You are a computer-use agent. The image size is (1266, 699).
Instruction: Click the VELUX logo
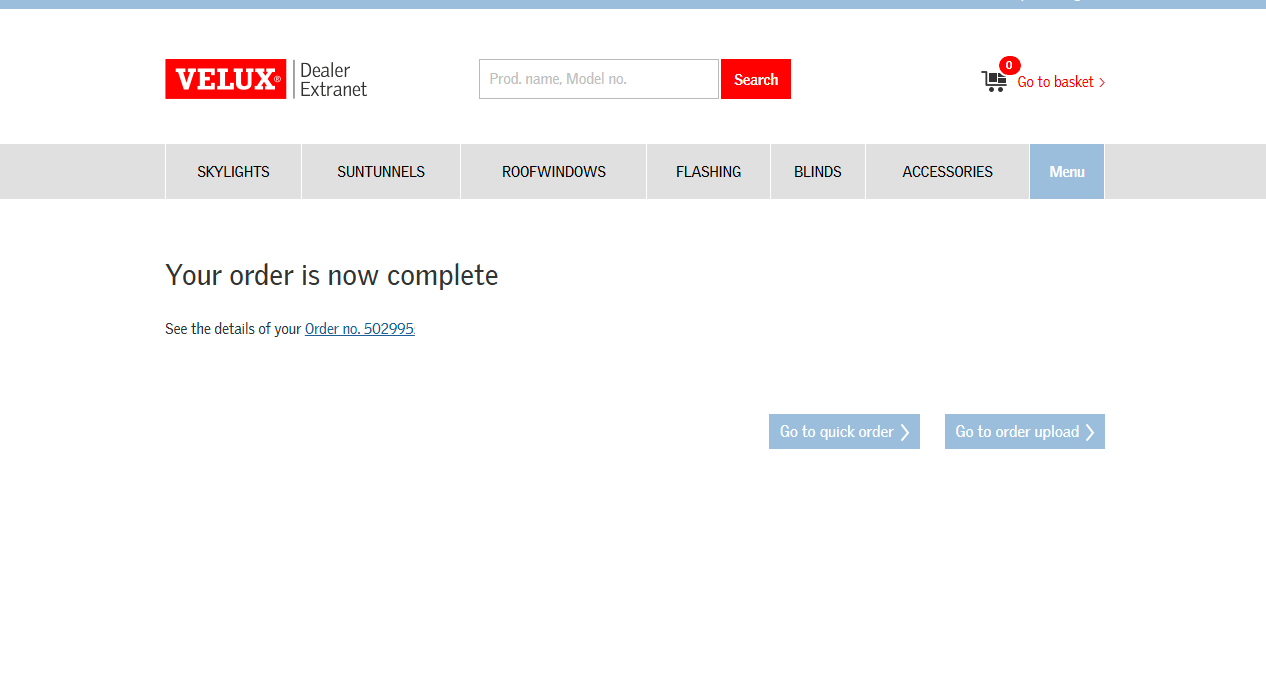point(225,79)
